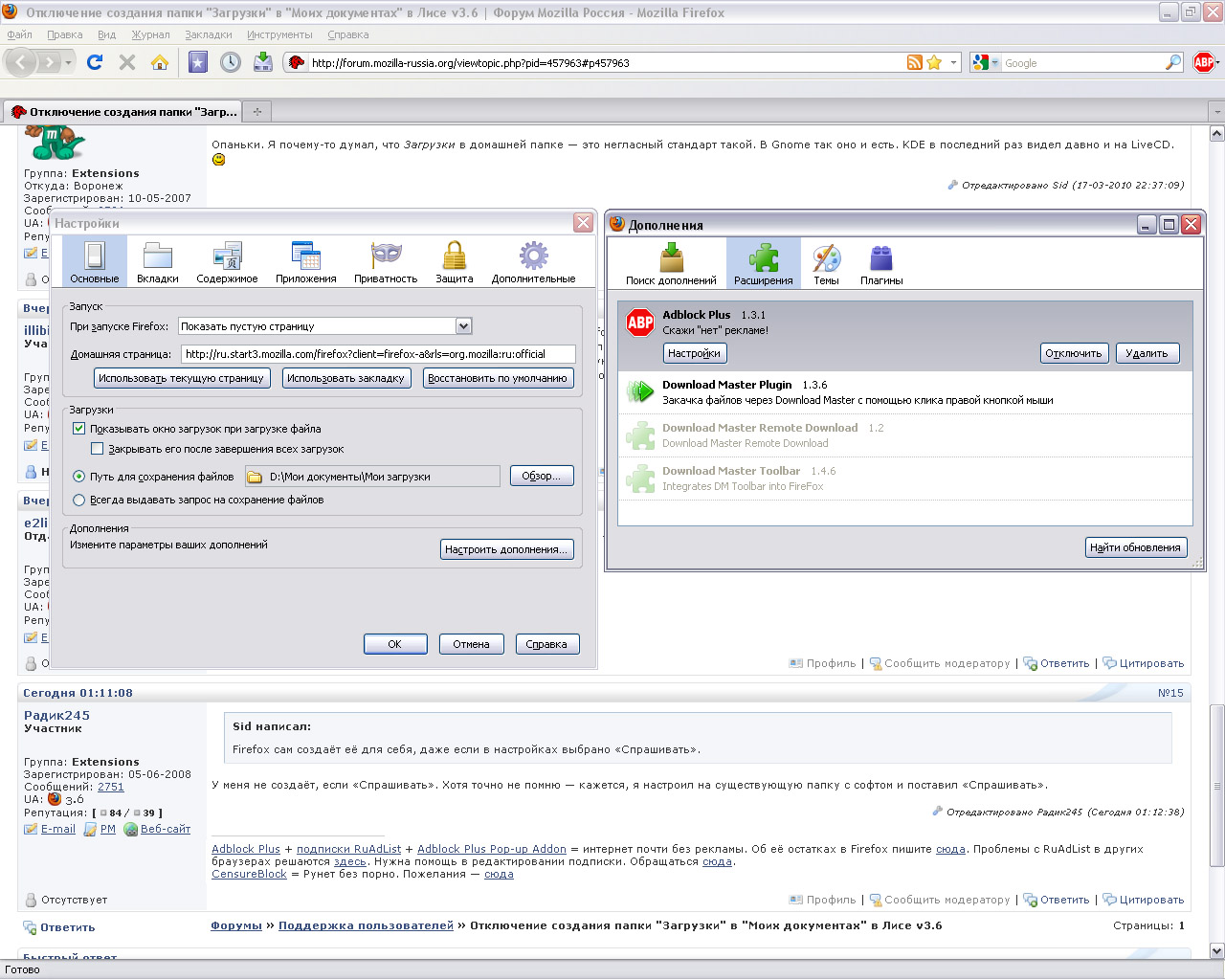Open the Журнал menu
The width and height of the screenshot is (1225, 980).
coord(150,34)
